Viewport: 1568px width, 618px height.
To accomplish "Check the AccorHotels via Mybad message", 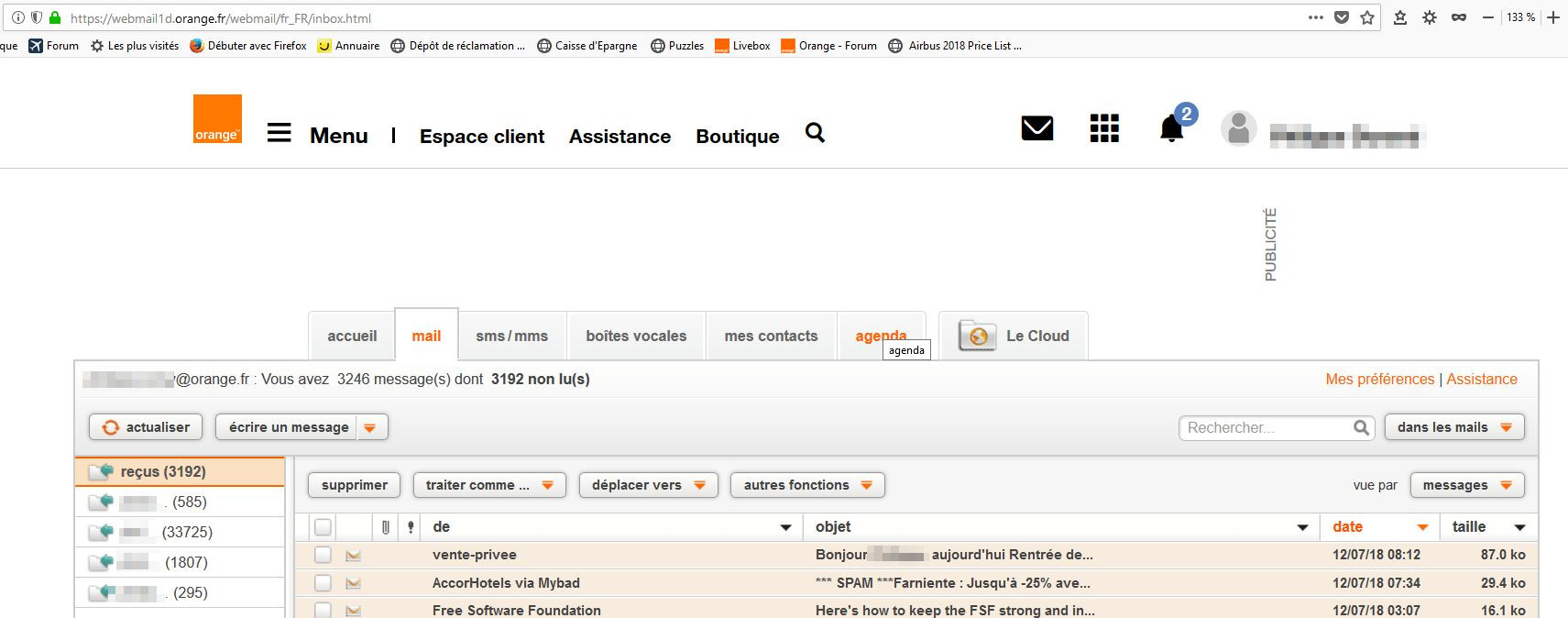I will pos(323,583).
